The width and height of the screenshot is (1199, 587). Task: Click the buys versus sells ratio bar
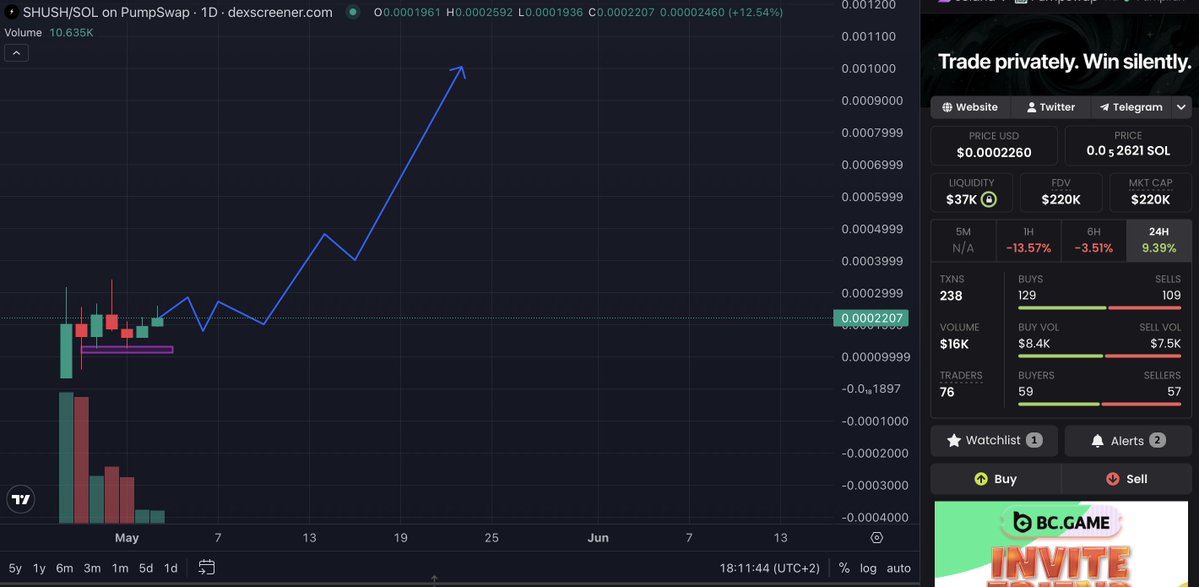tap(1100, 308)
